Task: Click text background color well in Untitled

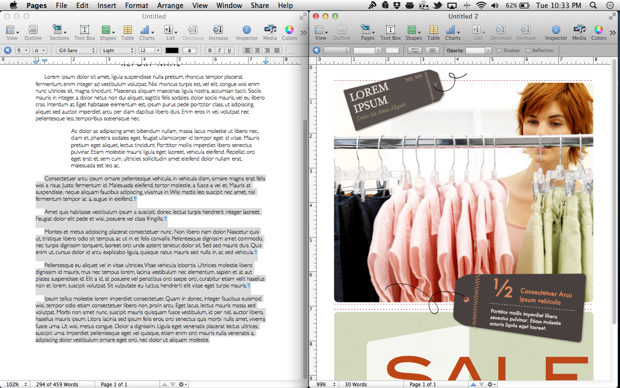Action: pyautogui.click(x=190, y=50)
